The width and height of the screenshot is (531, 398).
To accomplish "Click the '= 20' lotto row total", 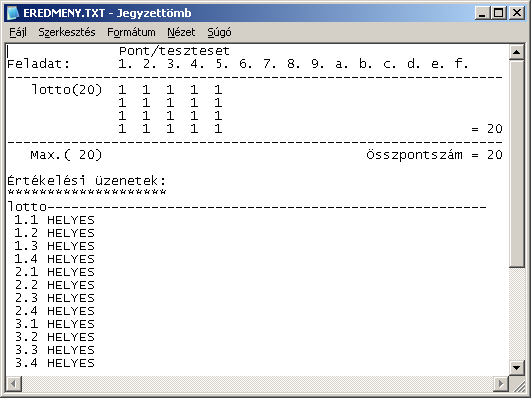I will [487, 129].
